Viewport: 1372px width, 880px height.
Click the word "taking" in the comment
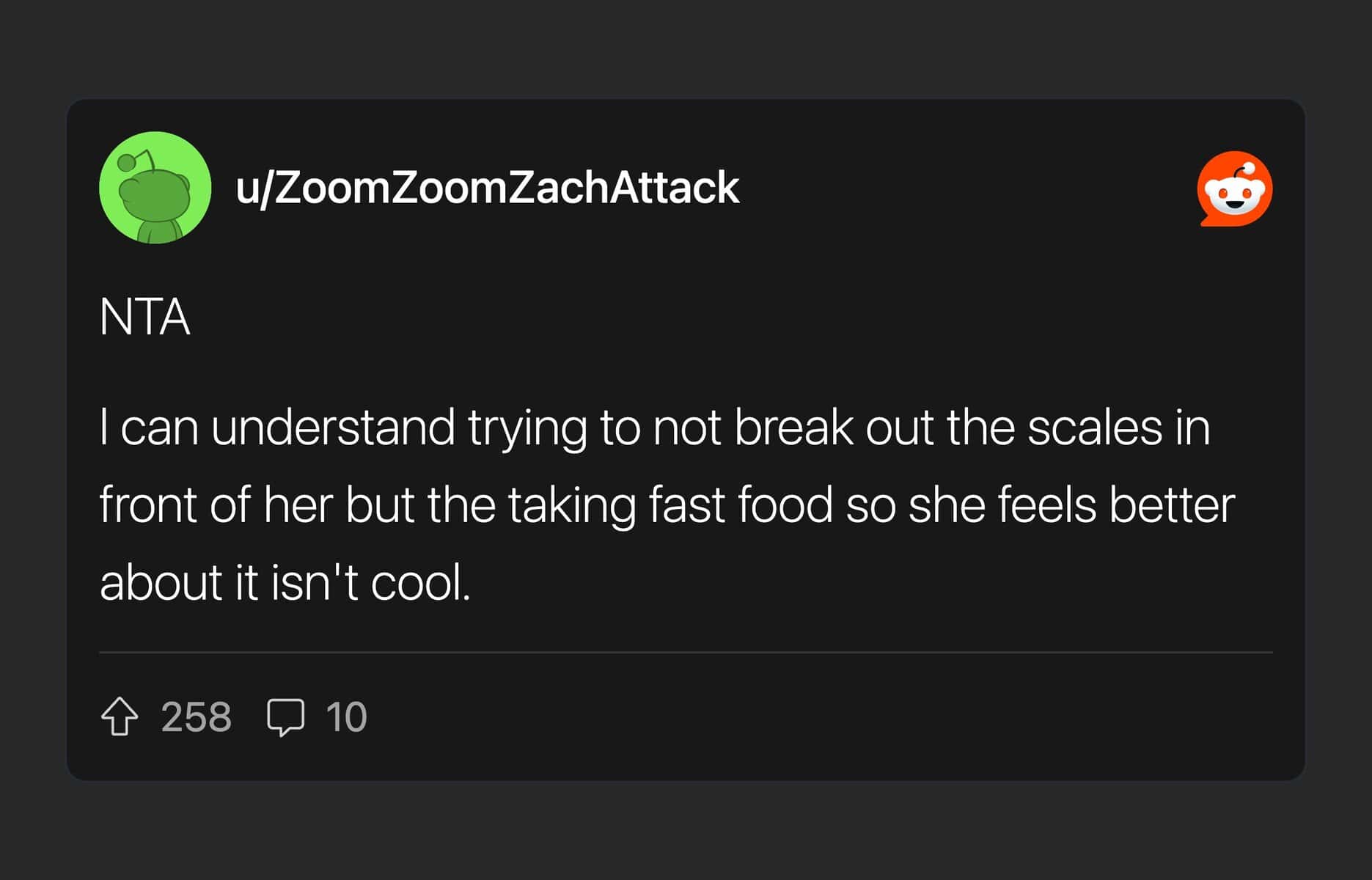[571, 506]
